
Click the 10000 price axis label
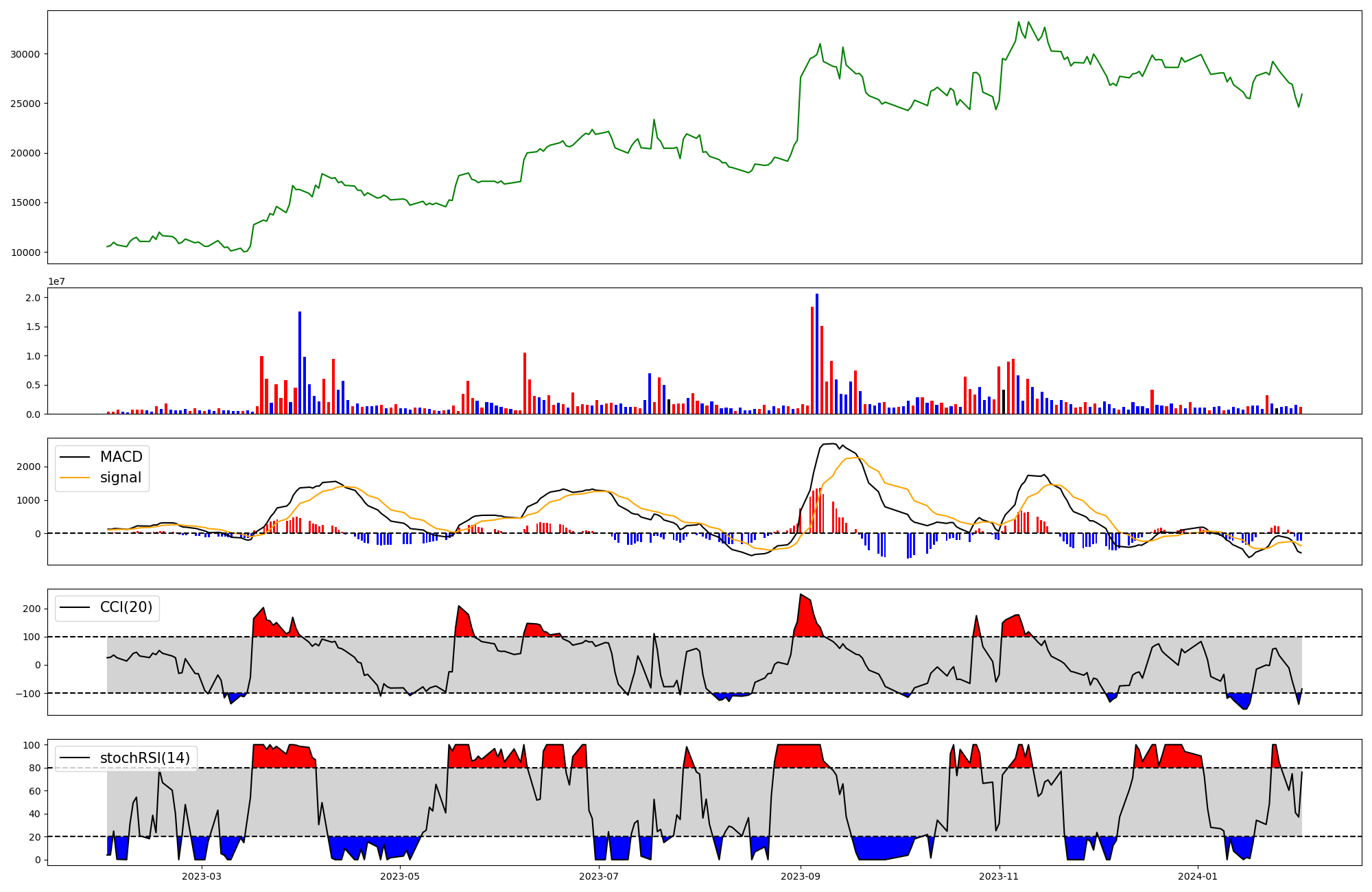click(25, 253)
